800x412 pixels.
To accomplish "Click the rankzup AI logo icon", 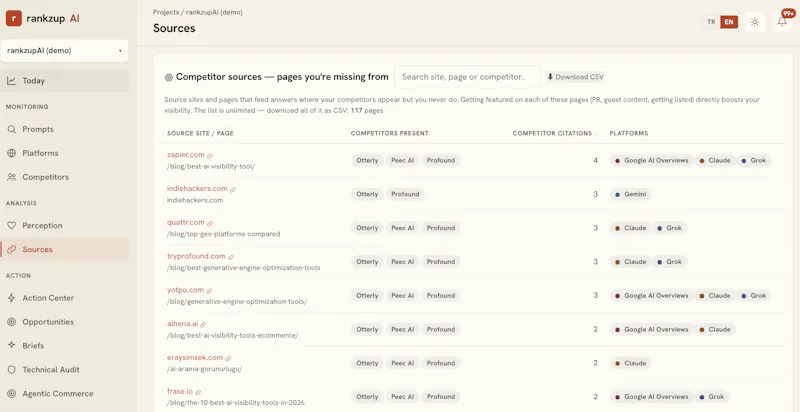I will [14, 18].
